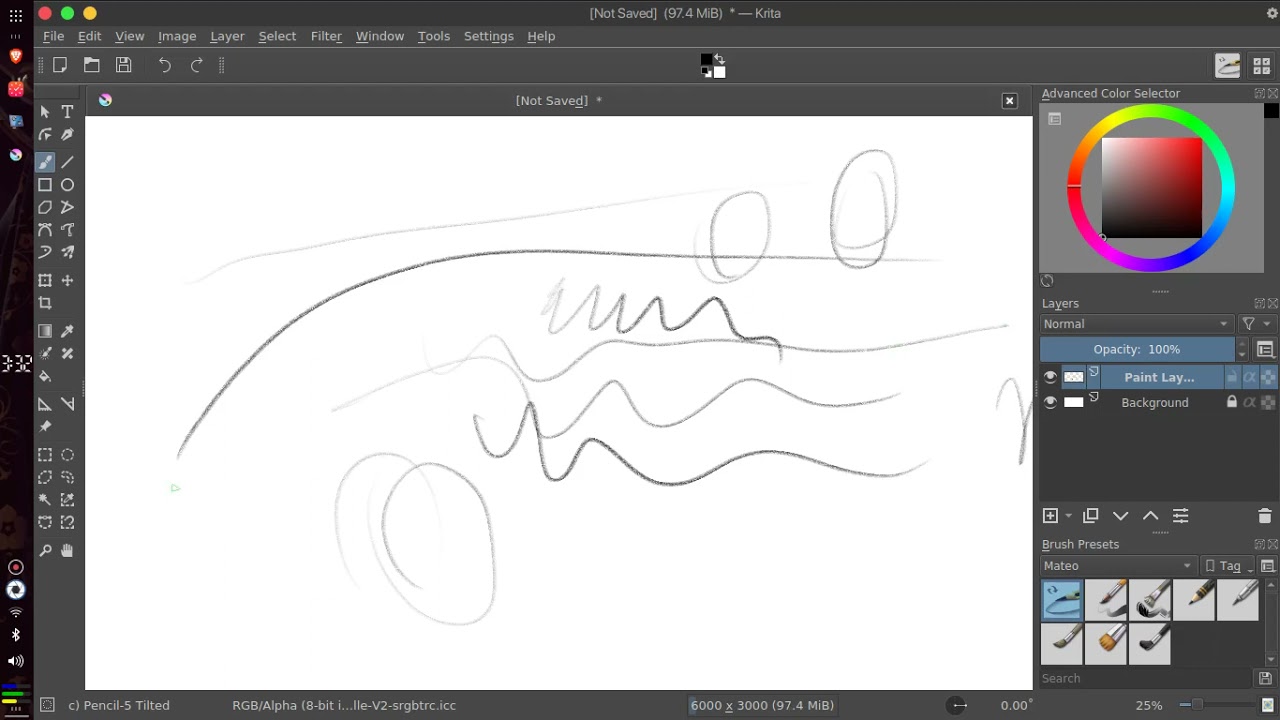Open the Mateo brush preset dropdown
The height and width of the screenshot is (720, 1280).
(1116, 566)
